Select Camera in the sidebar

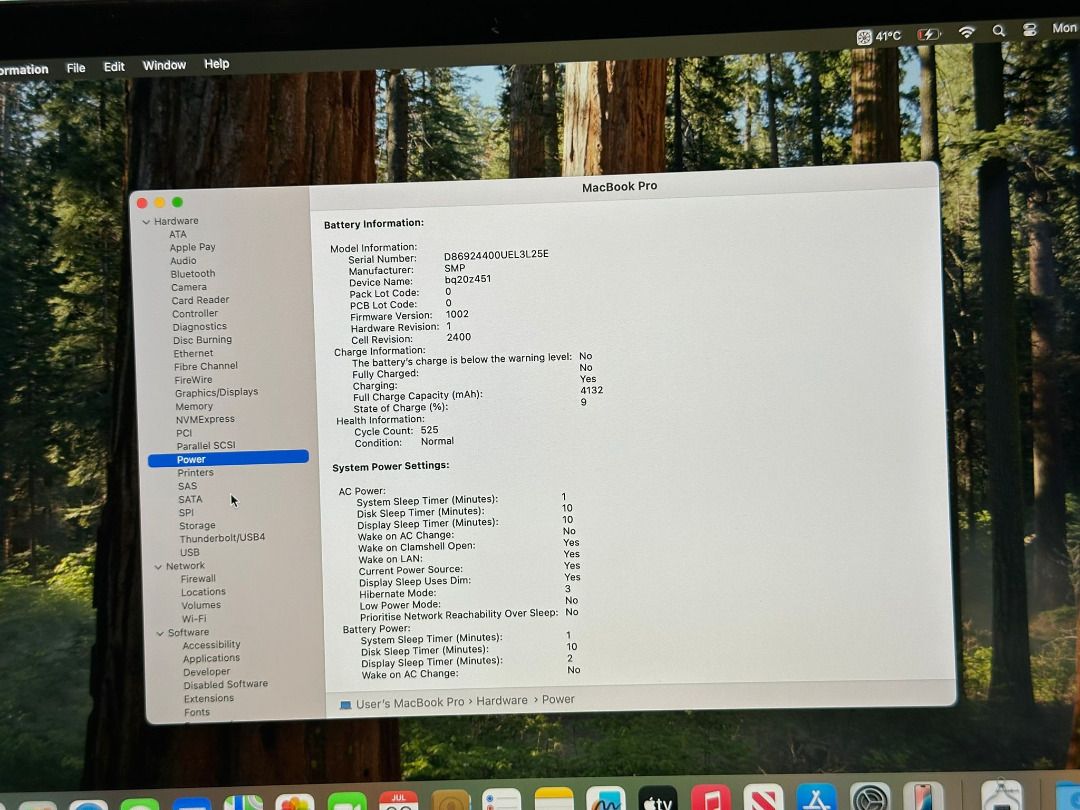click(x=189, y=287)
